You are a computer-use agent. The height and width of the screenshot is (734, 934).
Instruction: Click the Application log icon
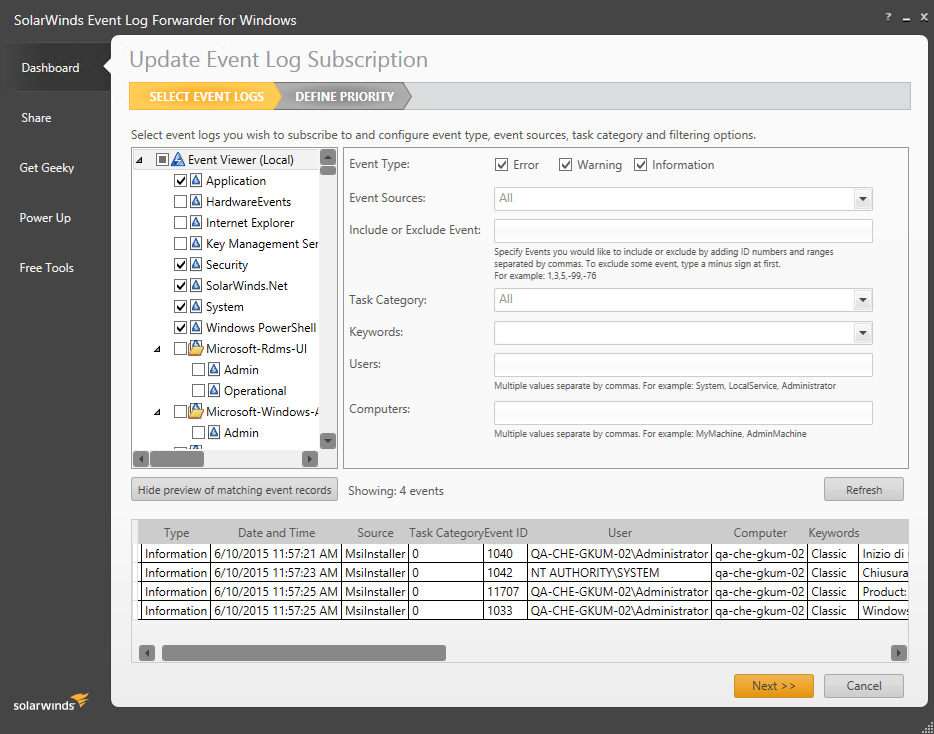pyautogui.click(x=197, y=181)
